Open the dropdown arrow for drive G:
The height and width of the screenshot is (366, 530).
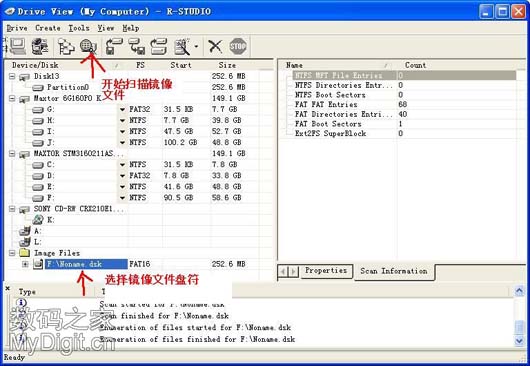click(x=122, y=109)
